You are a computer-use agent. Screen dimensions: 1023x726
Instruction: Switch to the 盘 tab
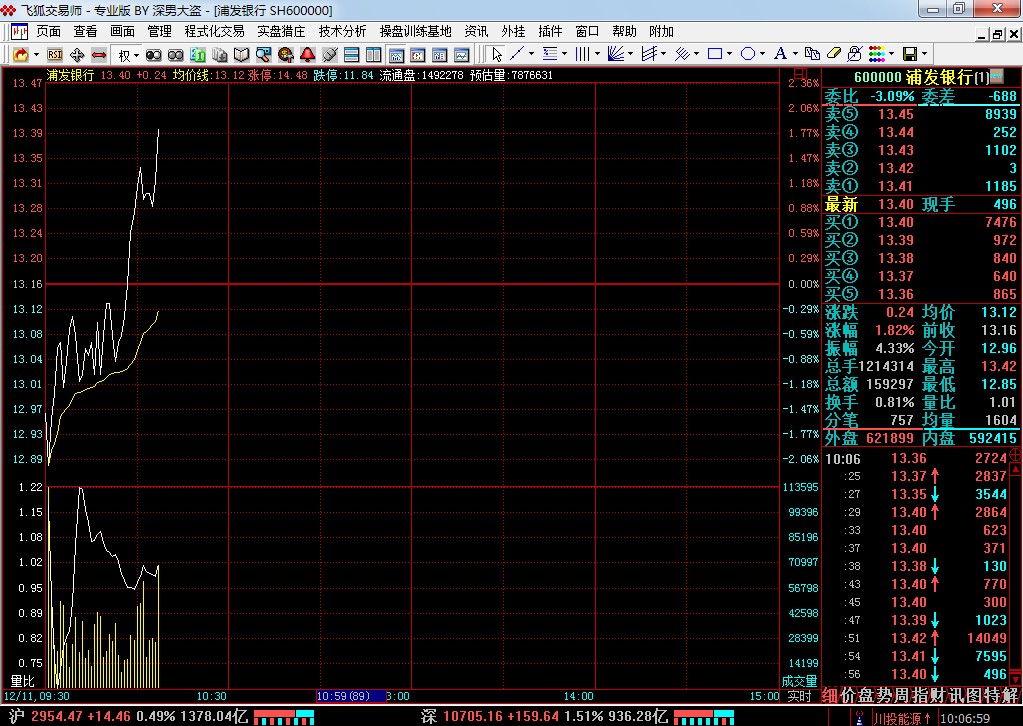(x=866, y=695)
